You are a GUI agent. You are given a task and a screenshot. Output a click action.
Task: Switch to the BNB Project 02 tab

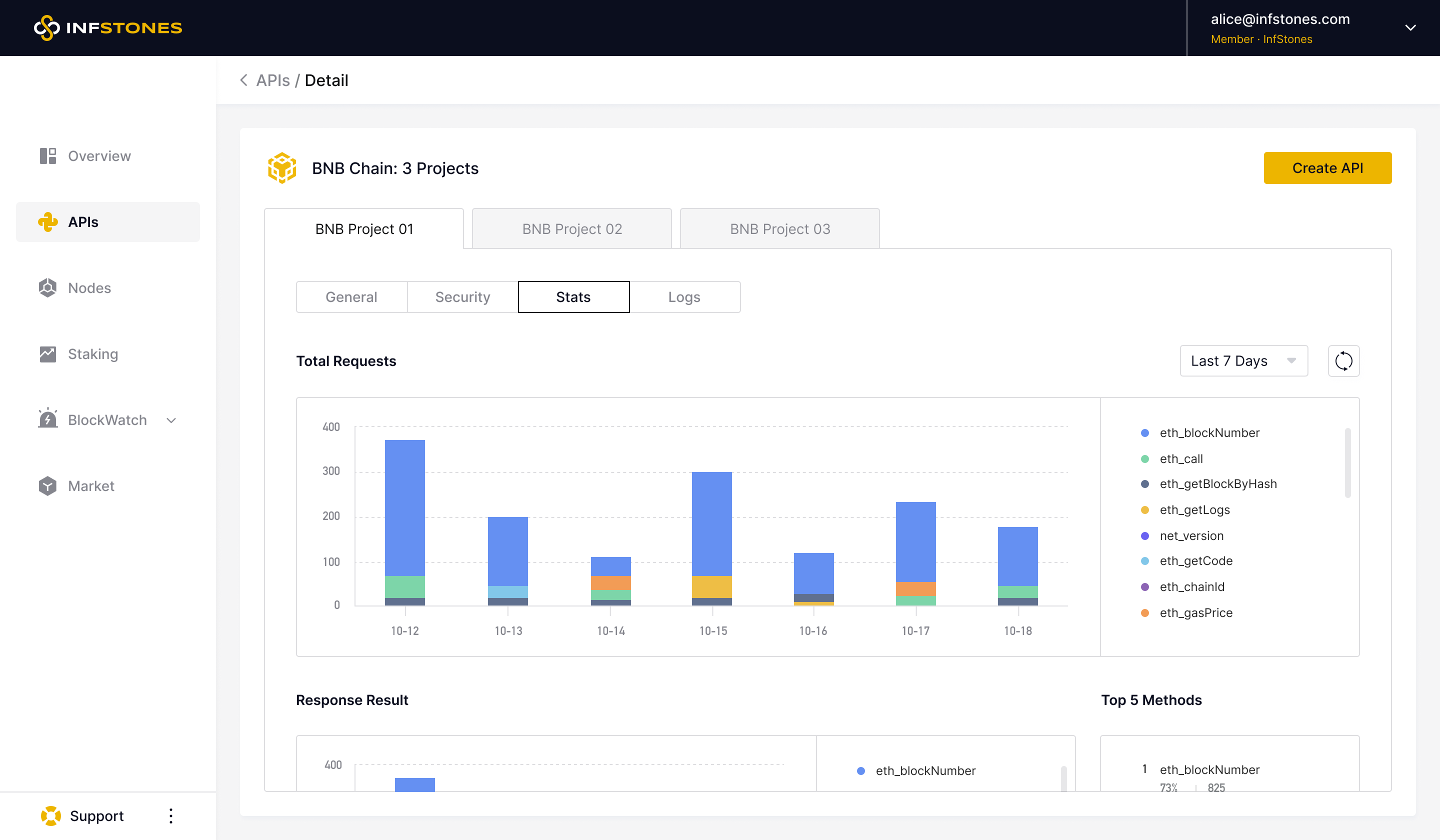[571, 229]
